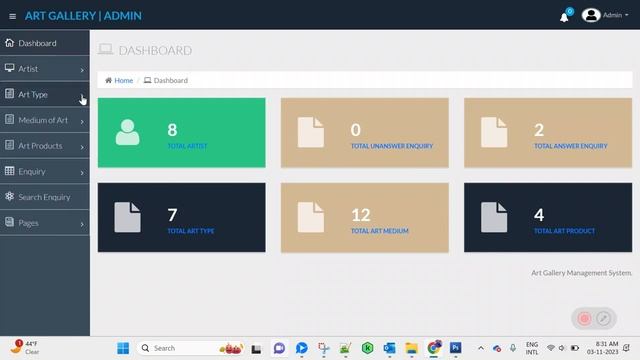Screen dimensions: 640x360
Task: Click the file icon on Art Type card
Action: (x=127, y=217)
